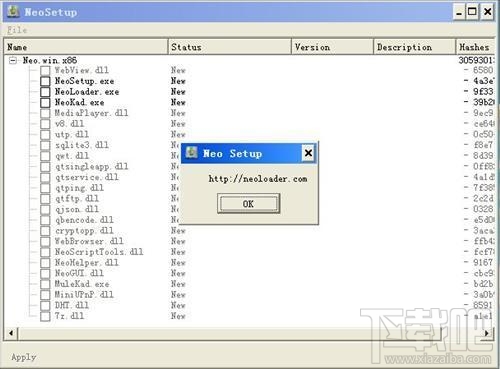Select the MuleKad.exe file name

tap(82, 284)
